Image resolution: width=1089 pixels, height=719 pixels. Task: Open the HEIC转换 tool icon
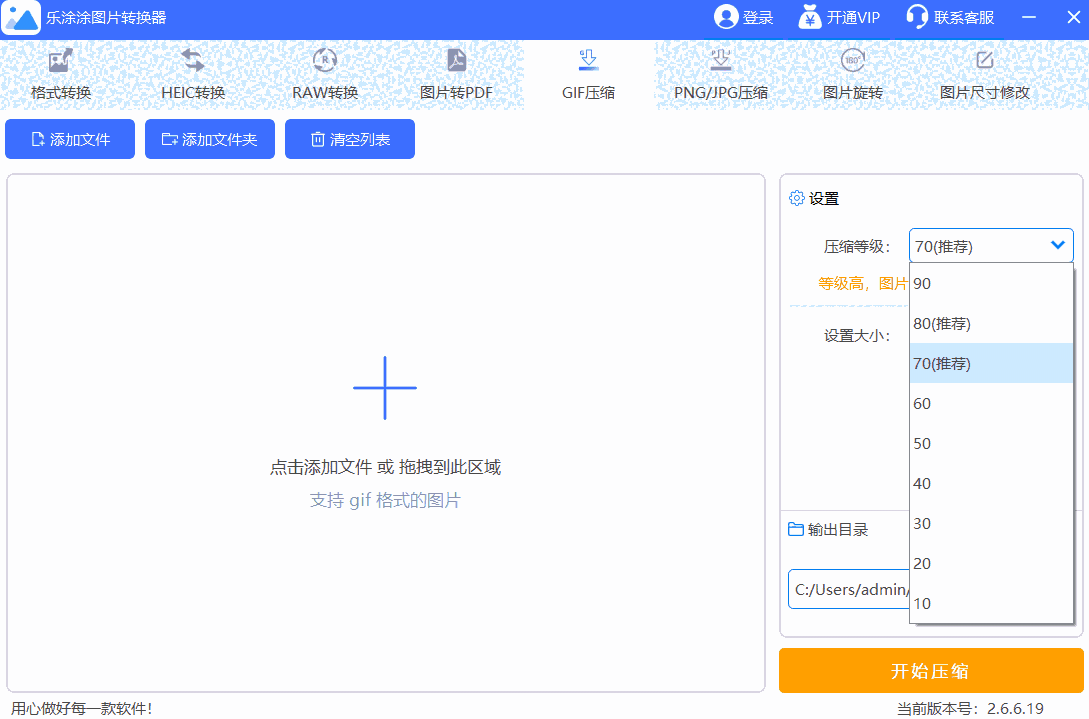(192, 61)
